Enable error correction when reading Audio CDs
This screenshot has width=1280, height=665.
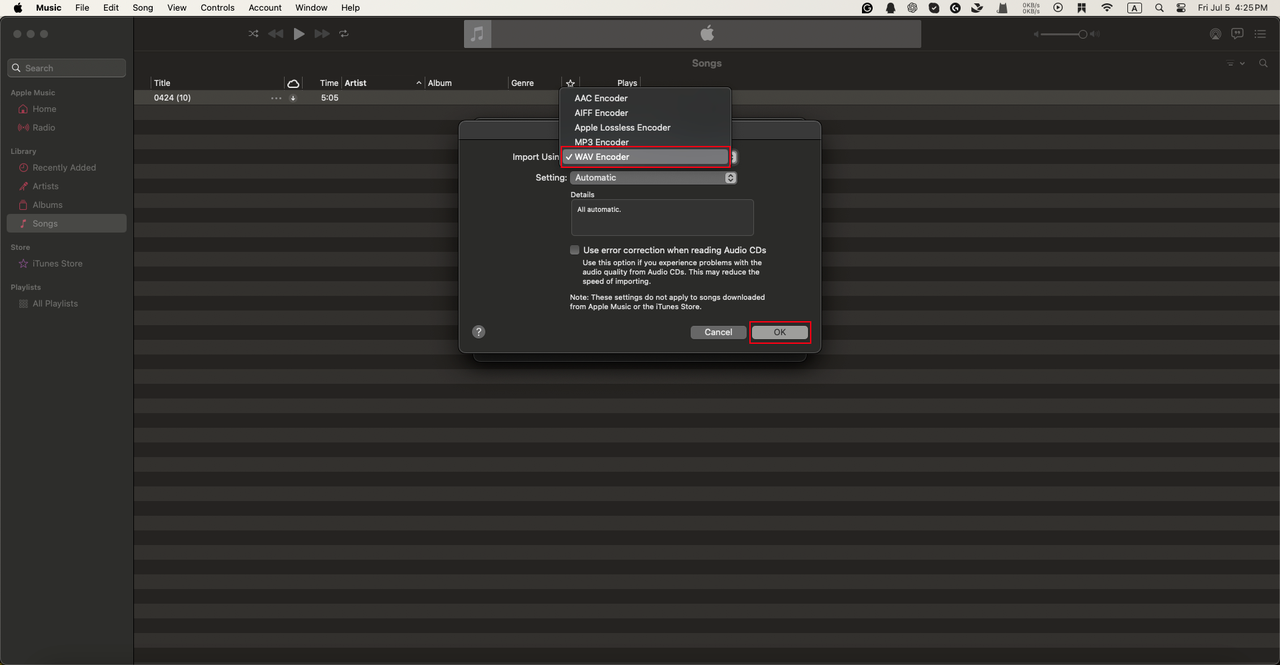coord(575,250)
